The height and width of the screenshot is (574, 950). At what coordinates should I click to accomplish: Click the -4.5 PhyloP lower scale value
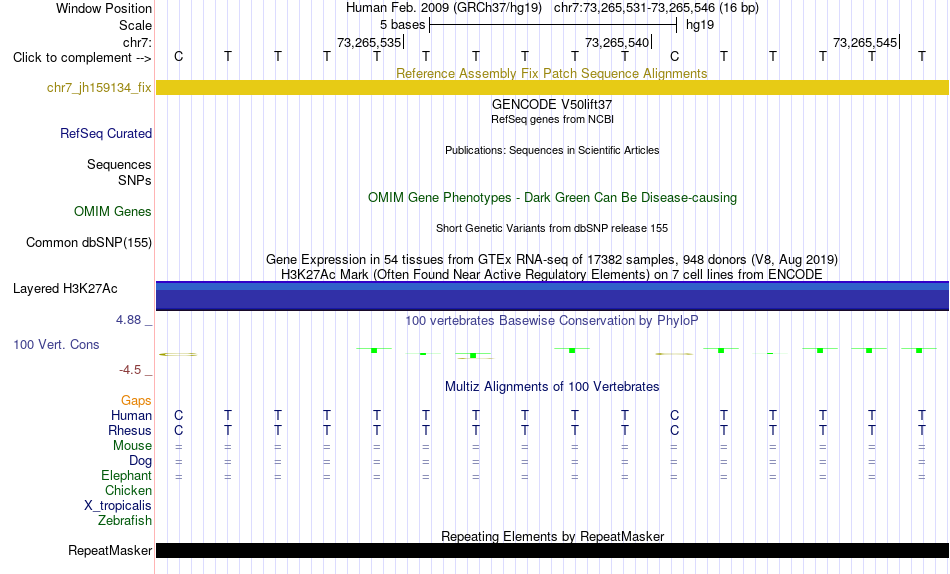(130, 370)
